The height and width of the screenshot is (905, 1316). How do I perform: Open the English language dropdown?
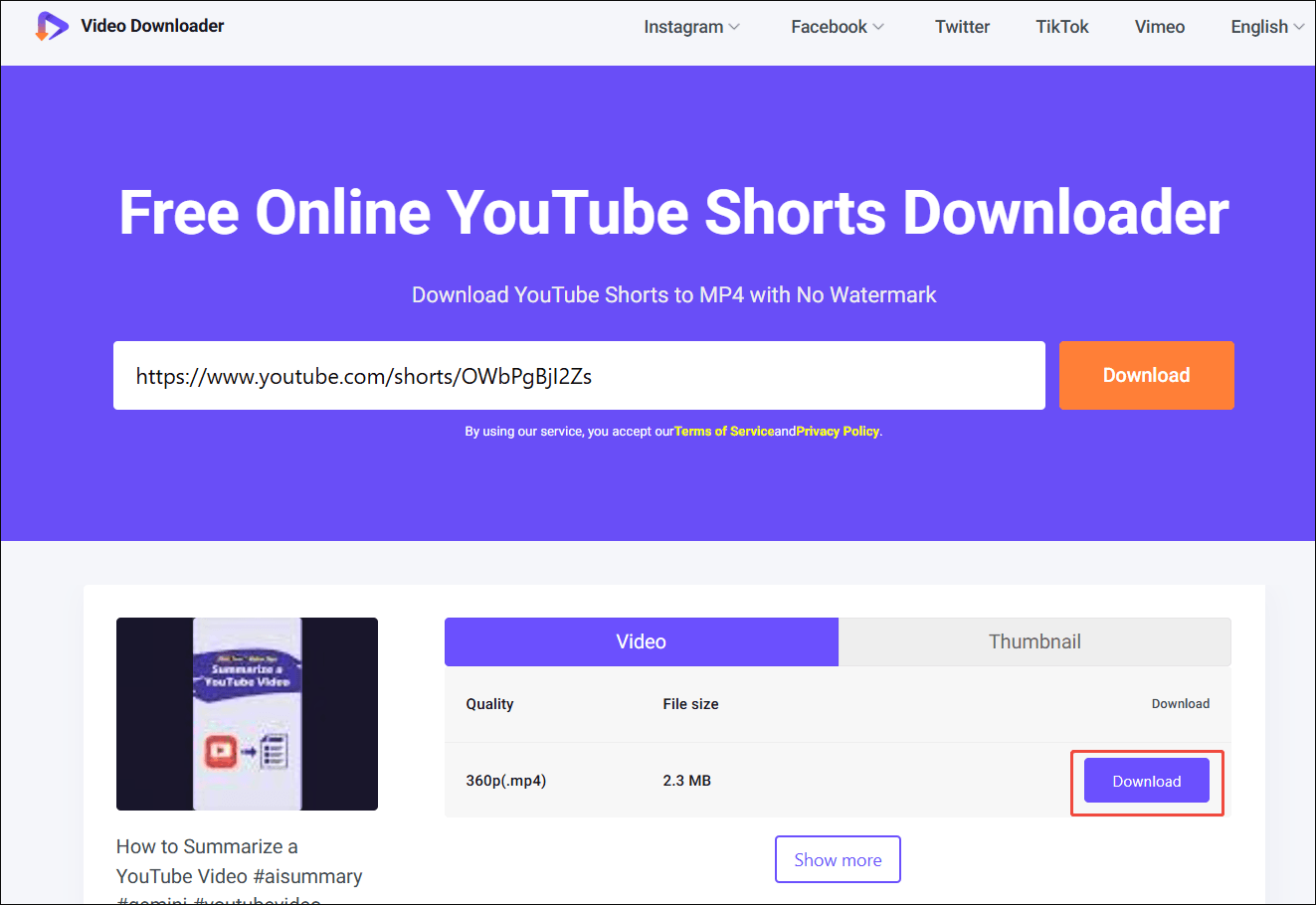[1267, 27]
